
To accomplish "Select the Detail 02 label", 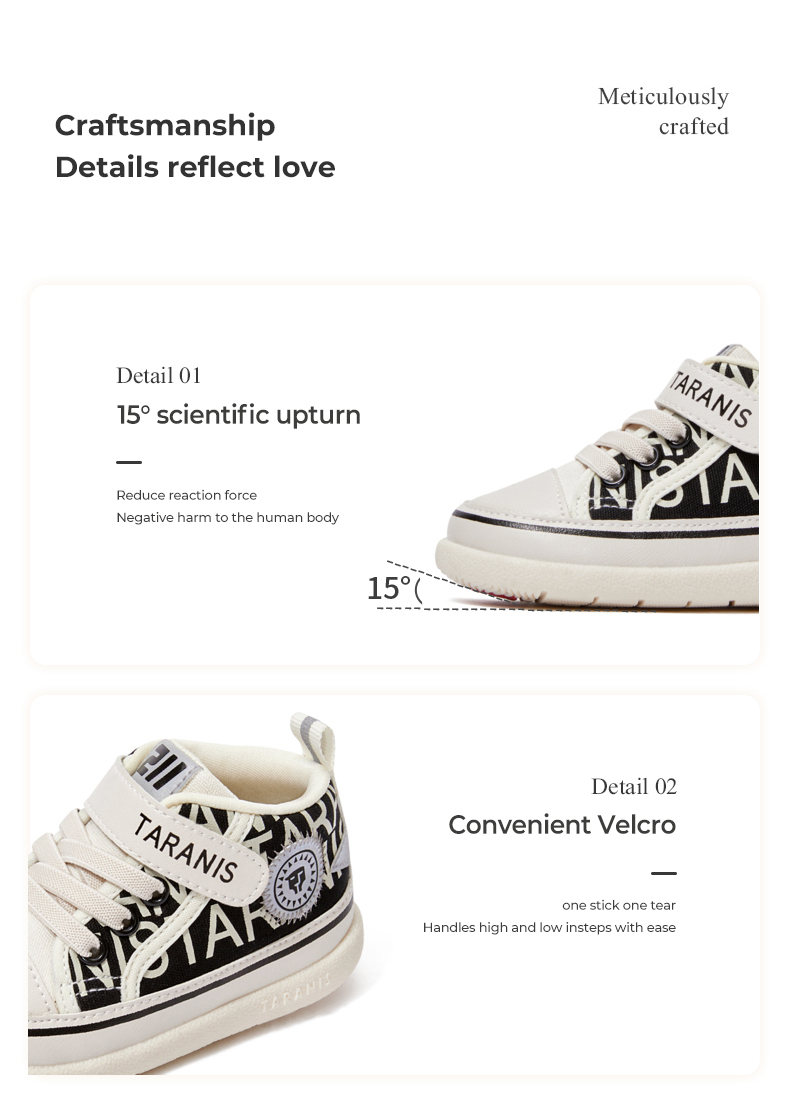I will (x=634, y=787).
